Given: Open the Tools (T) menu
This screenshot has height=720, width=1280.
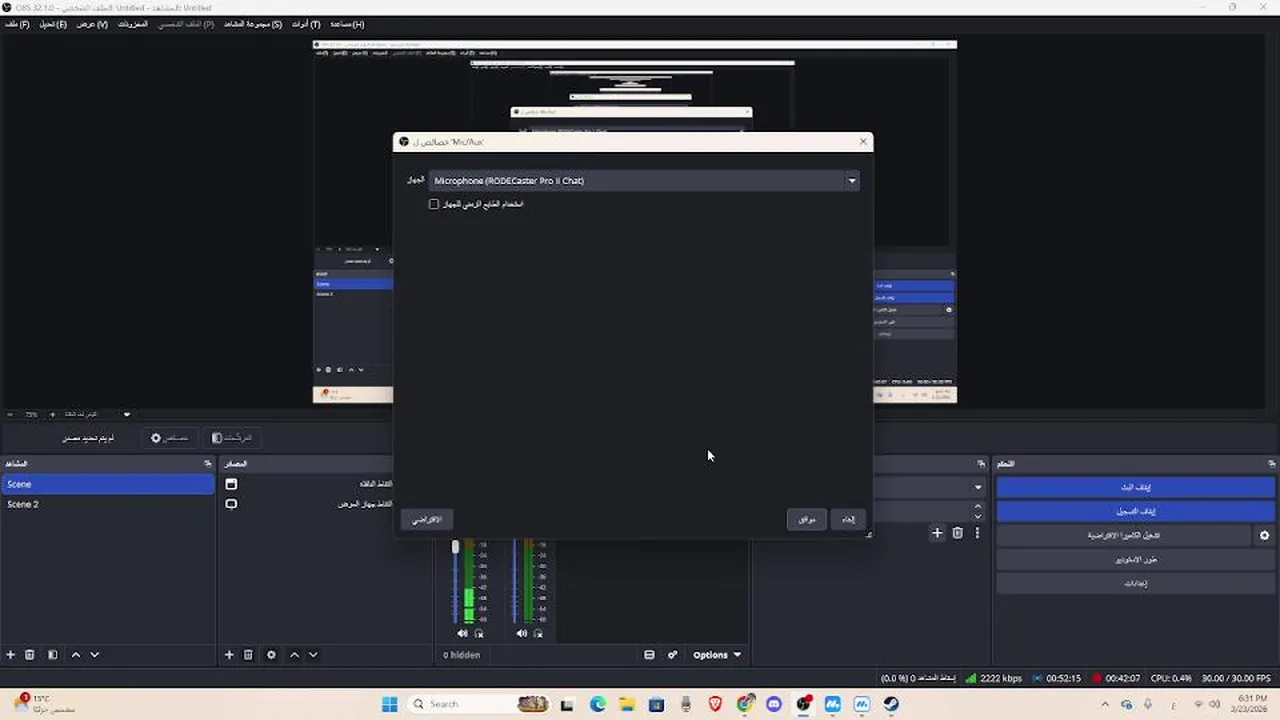Looking at the screenshot, I should point(306,24).
